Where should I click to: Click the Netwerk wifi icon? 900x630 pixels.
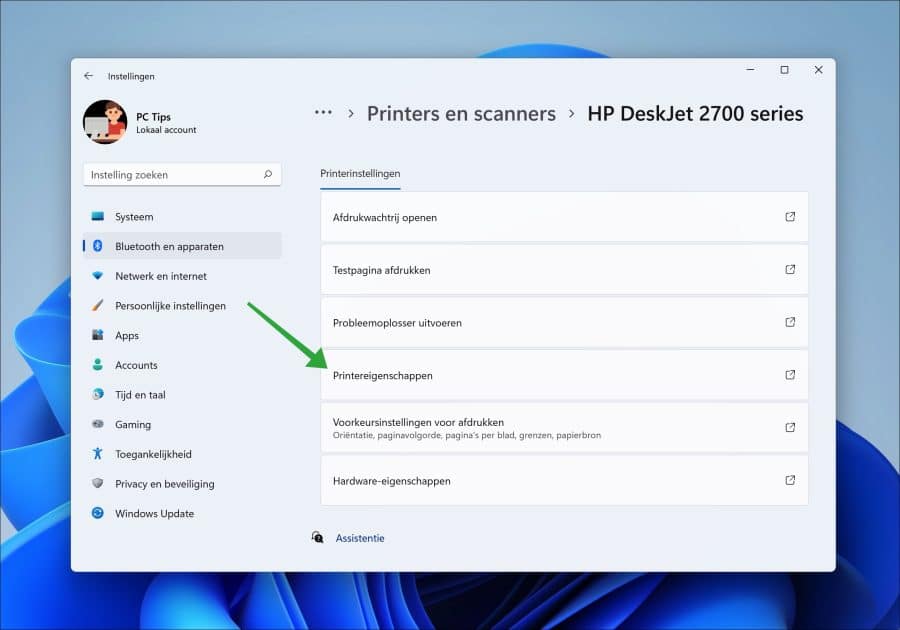click(98, 276)
